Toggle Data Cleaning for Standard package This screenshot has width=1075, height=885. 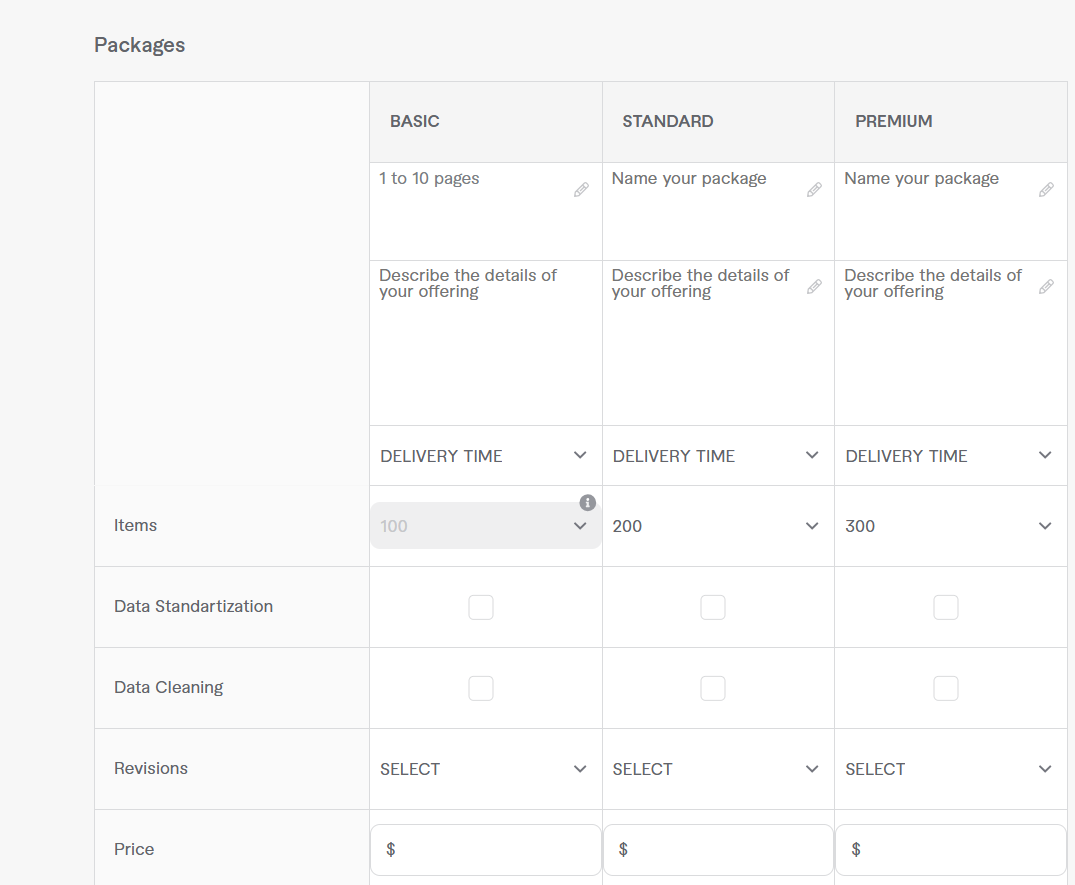tap(713, 688)
